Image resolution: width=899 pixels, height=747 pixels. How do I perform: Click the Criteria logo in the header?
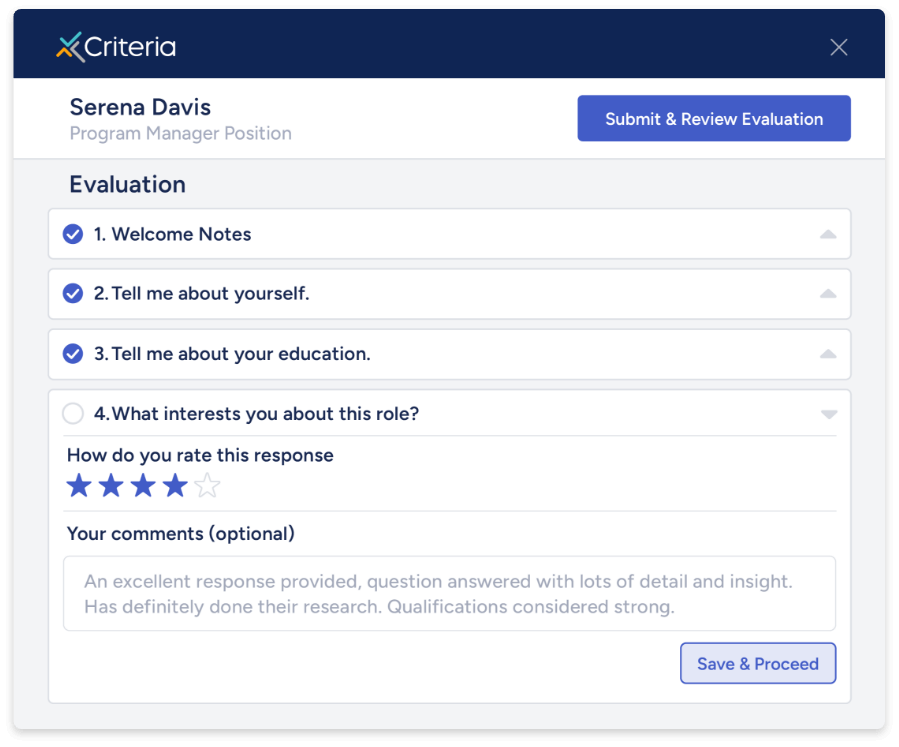(x=115, y=46)
